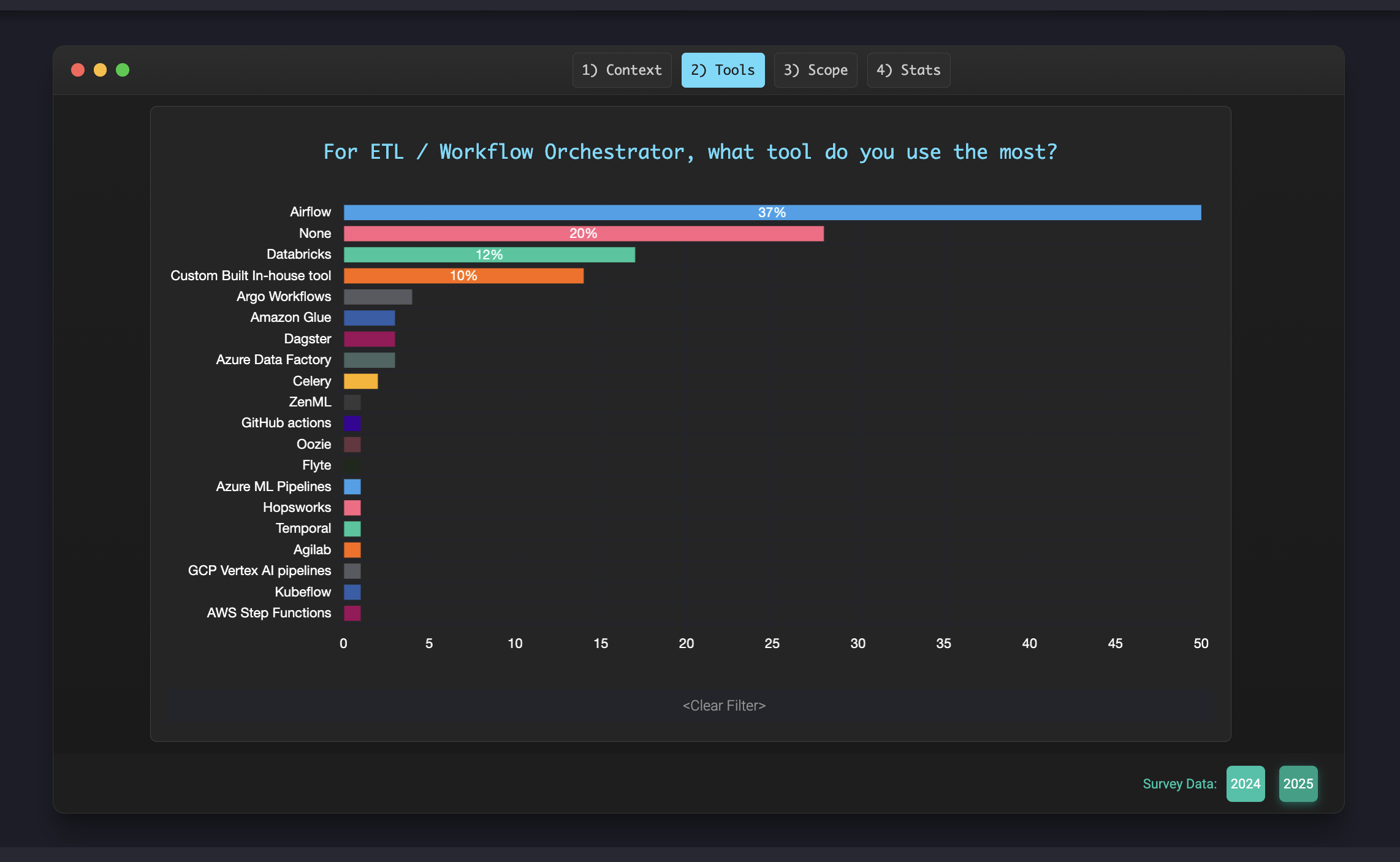Image resolution: width=1400 pixels, height=862 pixels.
Task: Click the Azure Data Factory bar
Action: [x=369, y=360]
